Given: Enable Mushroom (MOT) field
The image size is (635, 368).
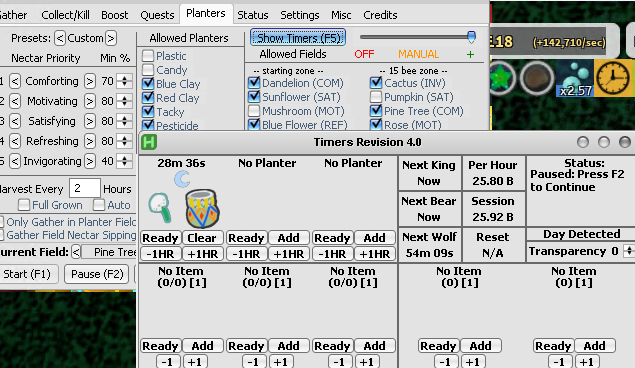Looking at the screenshot, I should (254, 111).
